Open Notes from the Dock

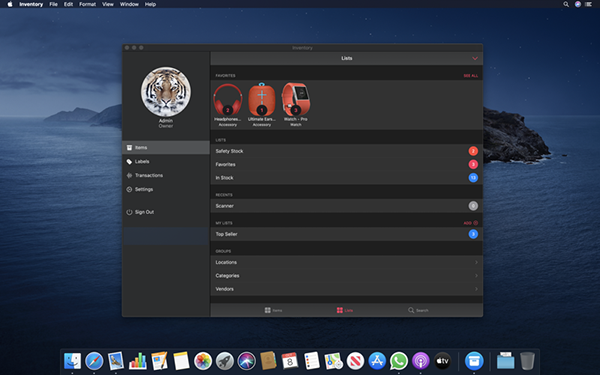[181, 361]
